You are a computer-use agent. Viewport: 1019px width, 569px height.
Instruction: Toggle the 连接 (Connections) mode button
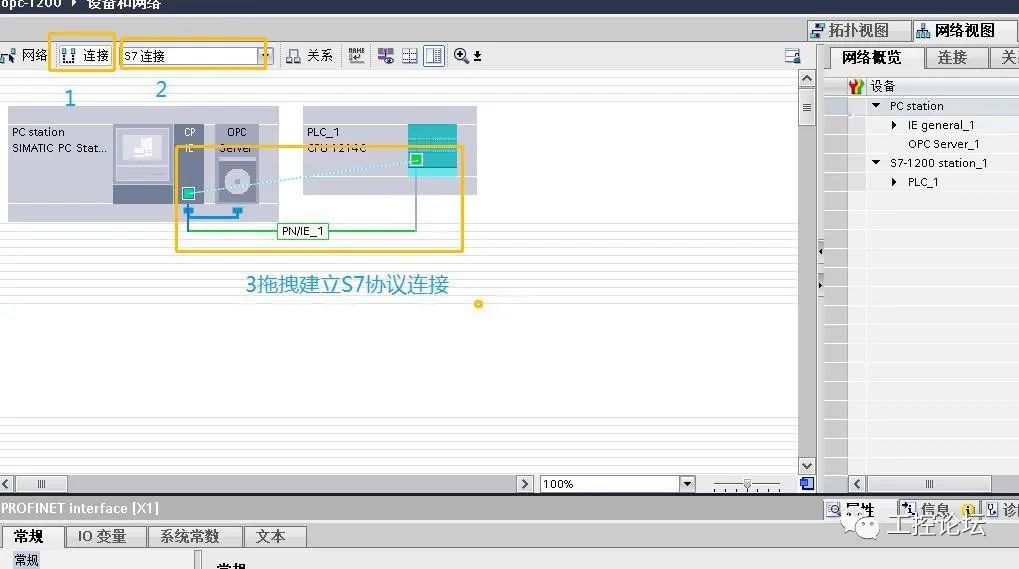[85, 56]
